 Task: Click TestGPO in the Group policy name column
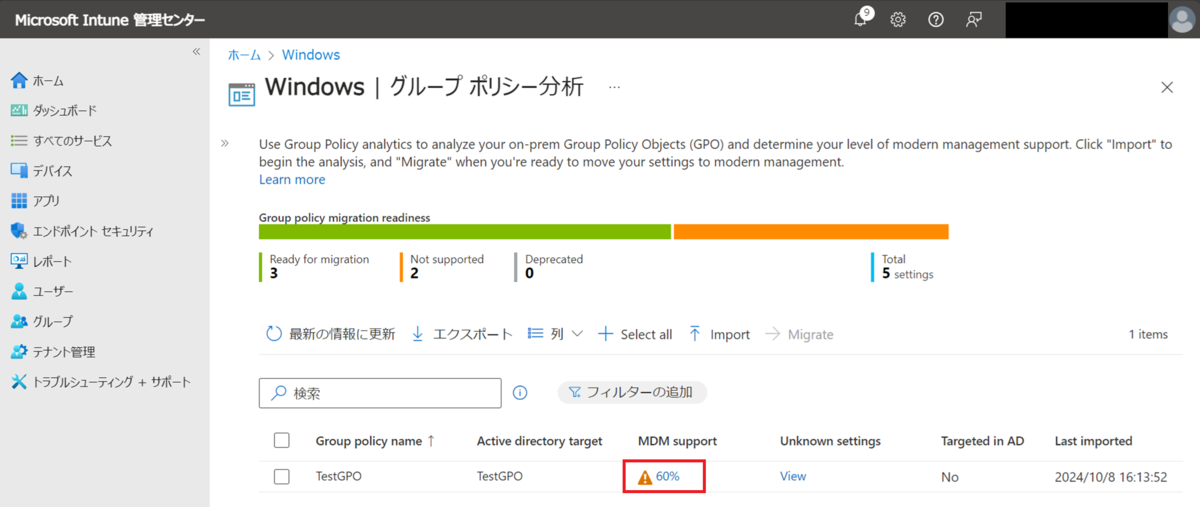click(338, 476)
